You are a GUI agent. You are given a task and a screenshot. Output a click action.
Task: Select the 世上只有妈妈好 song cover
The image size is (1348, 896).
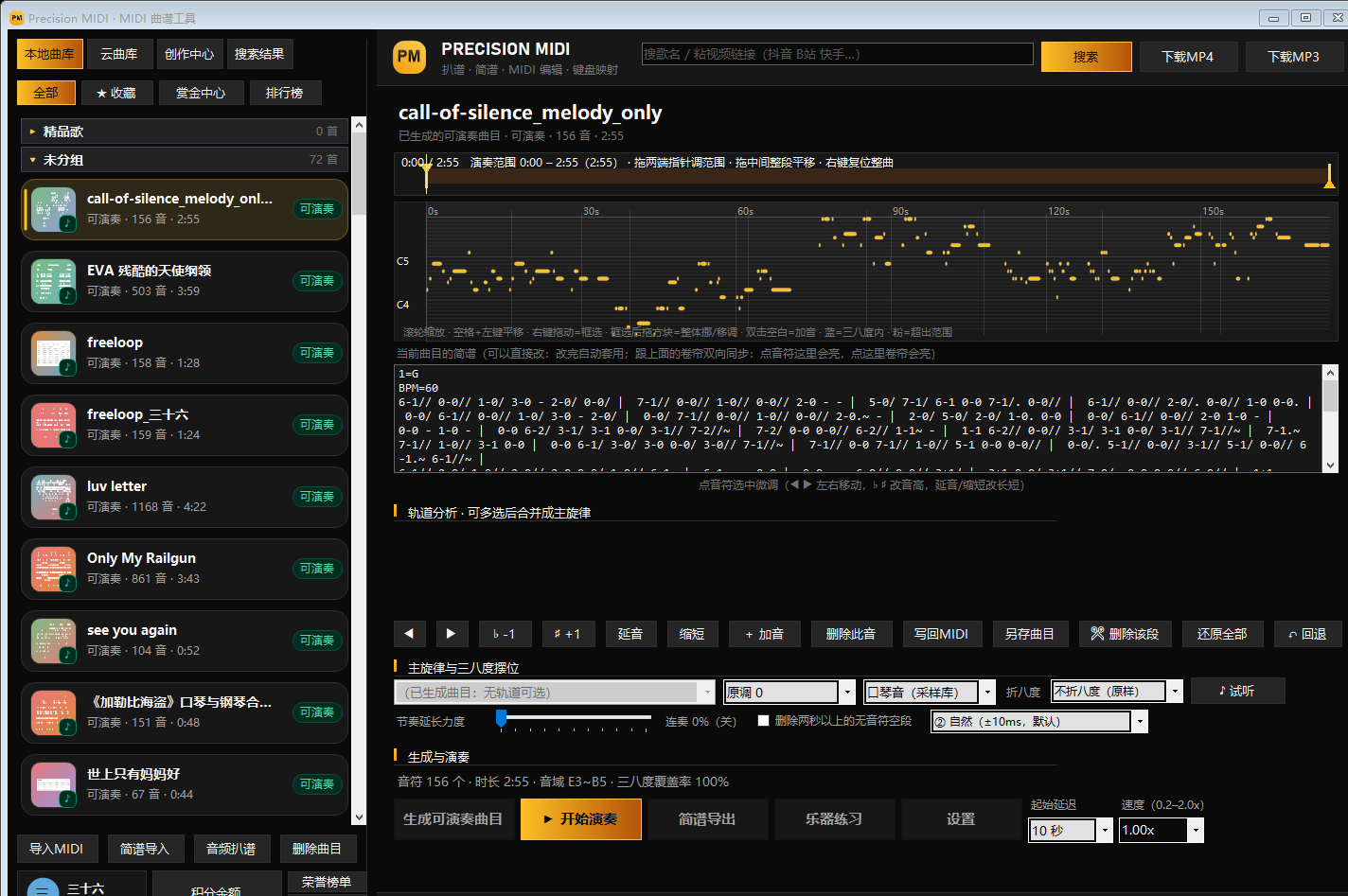click(x=53, y=784)
